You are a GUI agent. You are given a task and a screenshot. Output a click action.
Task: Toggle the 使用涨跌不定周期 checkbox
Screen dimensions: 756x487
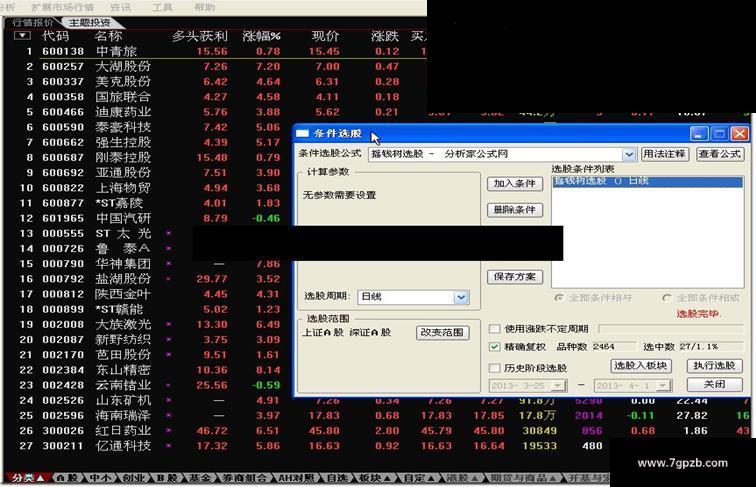[494, 329]
